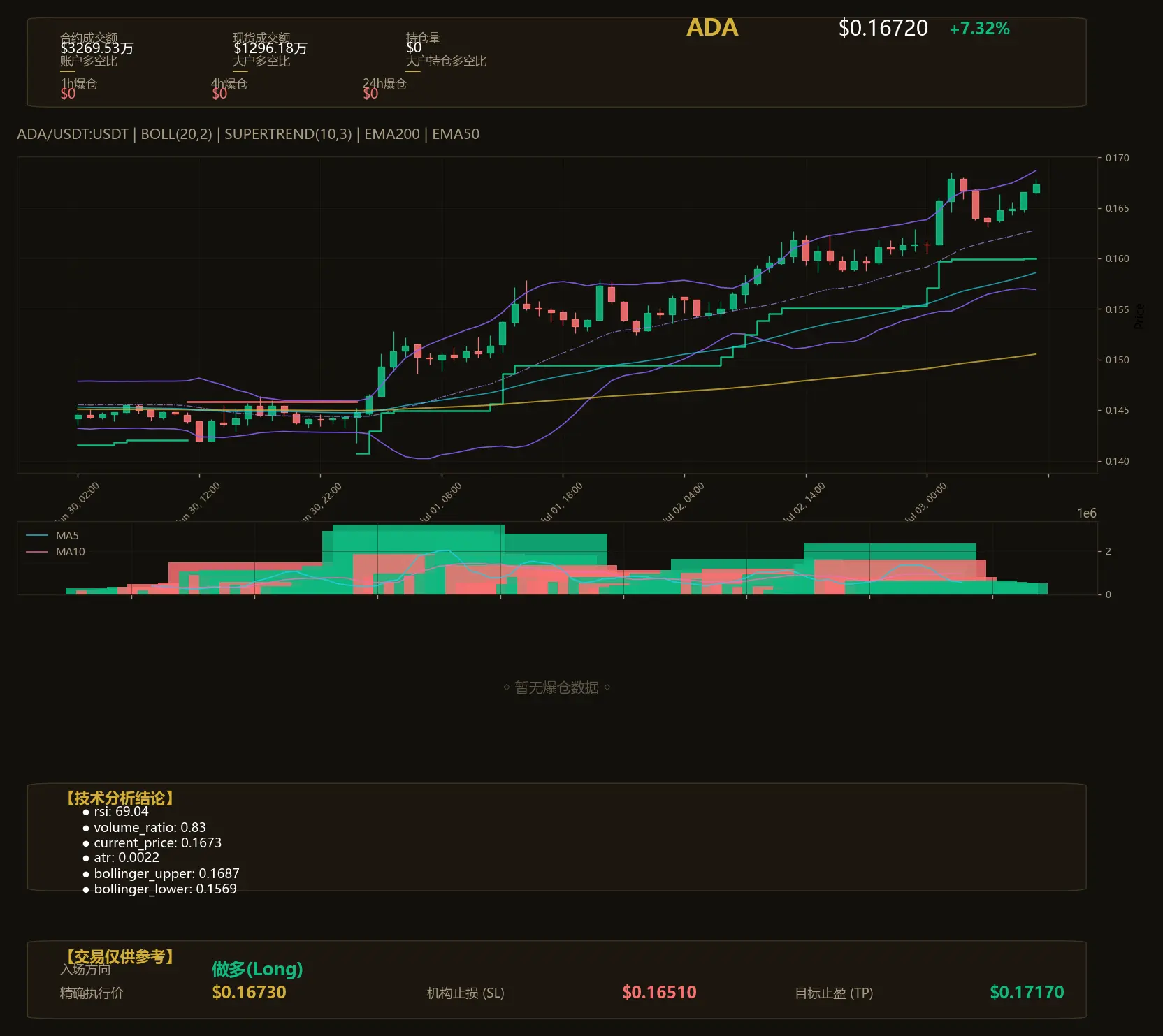1163x1036 pixels.
Task: Click the ADA coin symbol title
Action: (712, 27)
